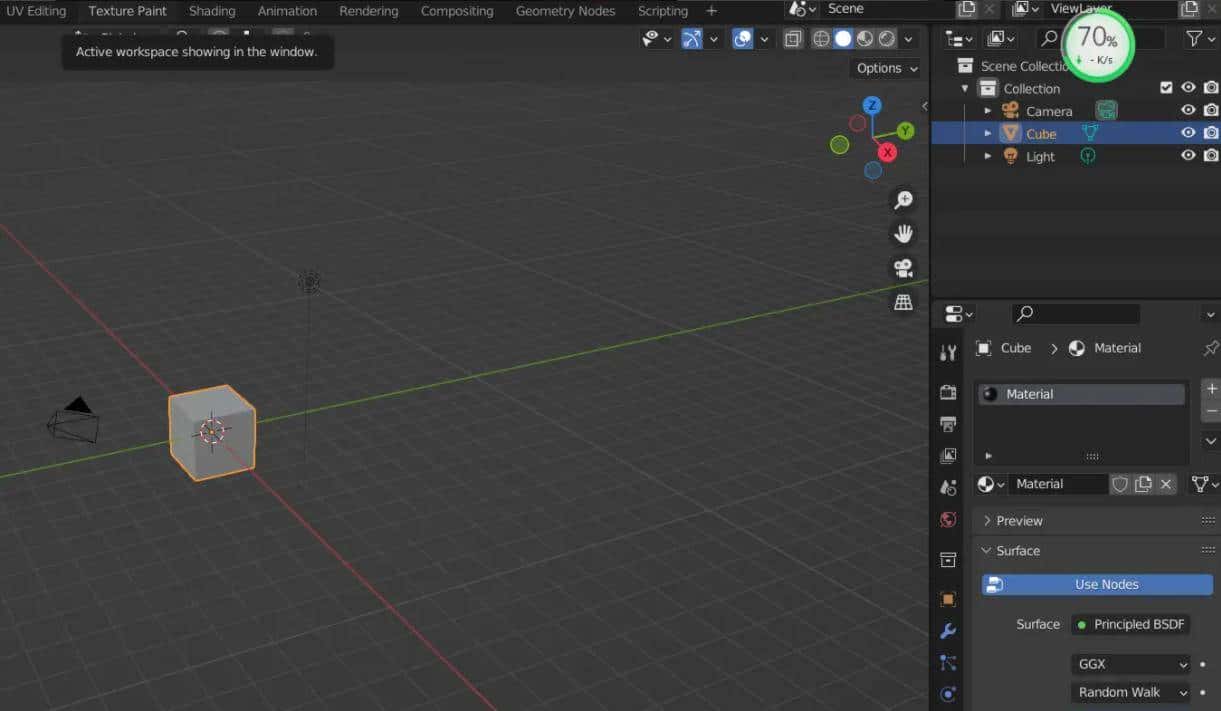
Task: Enable Rendered viewport shading mode
Action: (x=887, y=38)
